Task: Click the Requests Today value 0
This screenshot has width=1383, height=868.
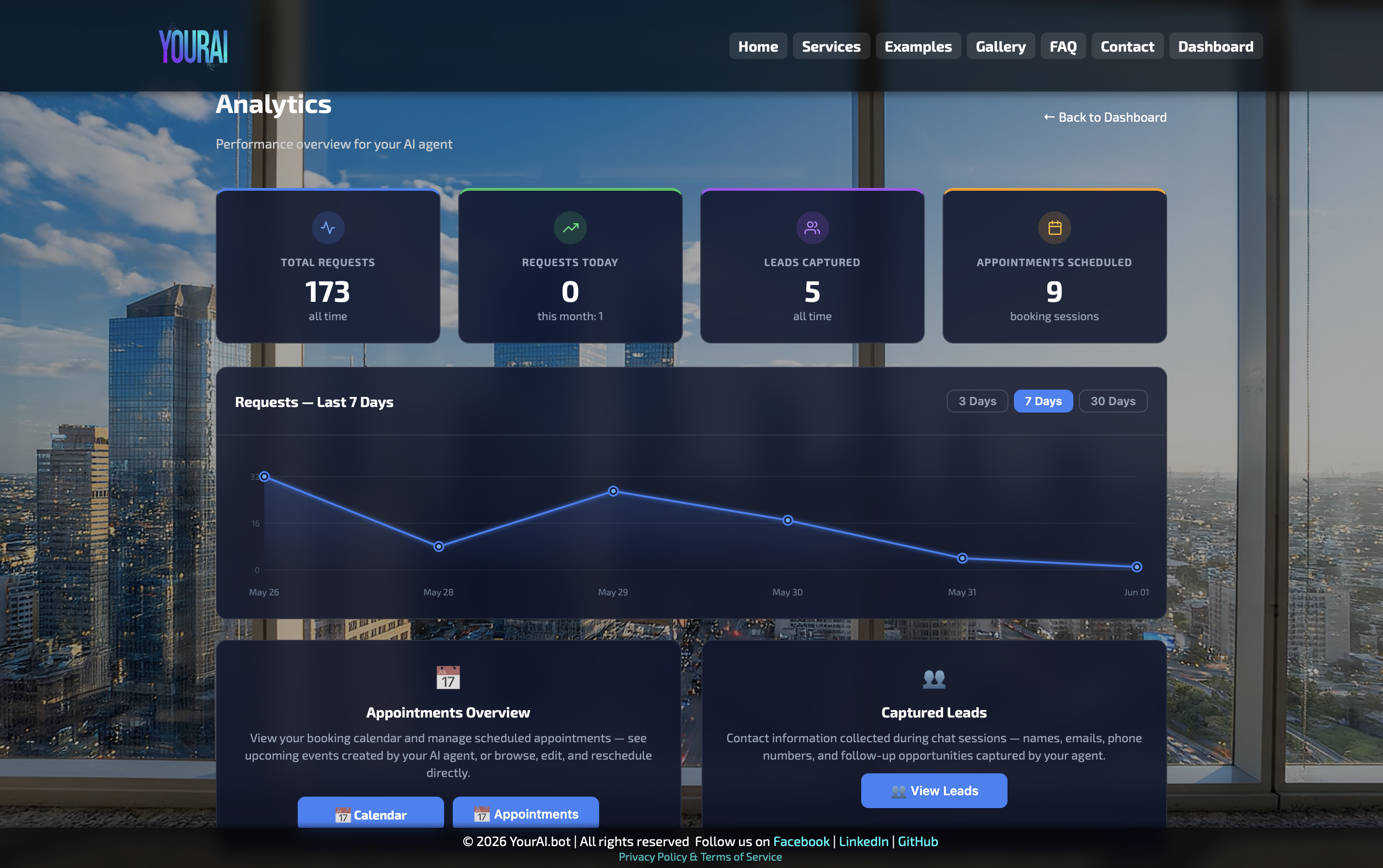Action: click(x=570, y=292)
